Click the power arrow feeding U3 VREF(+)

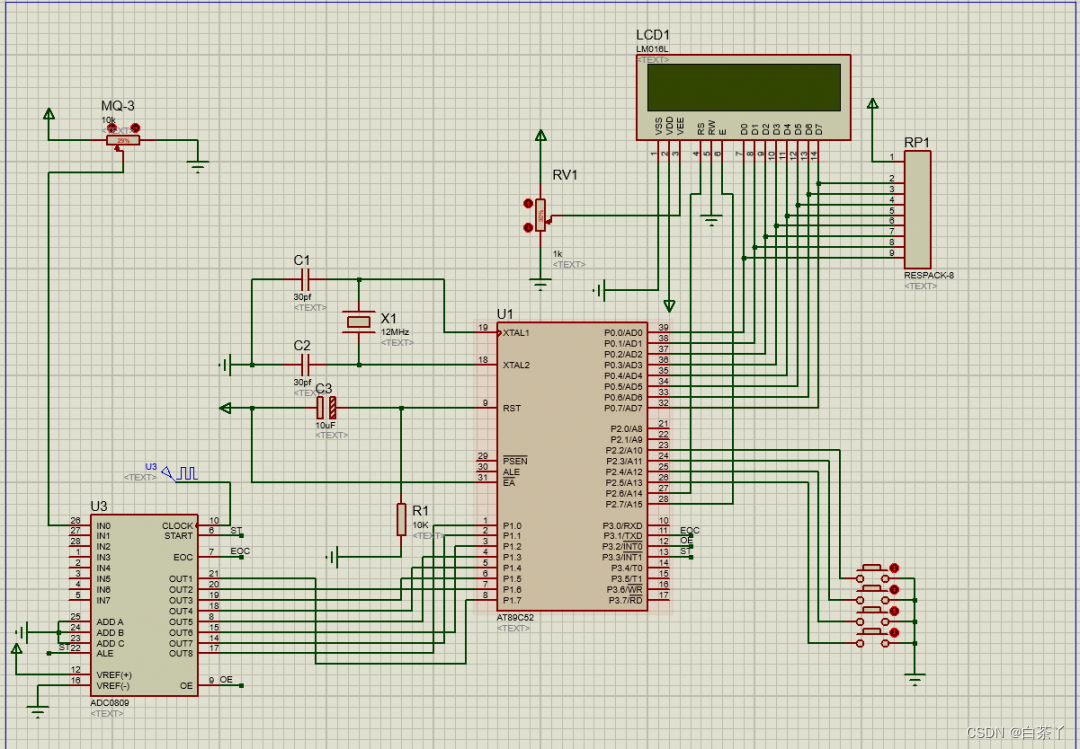coord(17,648)
